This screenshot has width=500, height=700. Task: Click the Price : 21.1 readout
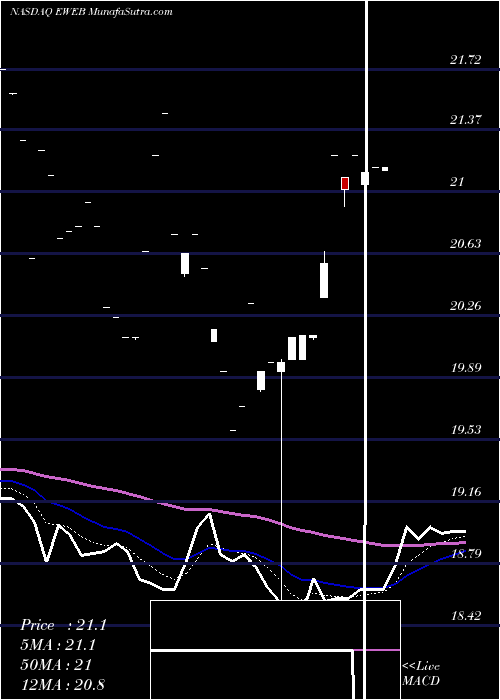click(x=63, y=625)
